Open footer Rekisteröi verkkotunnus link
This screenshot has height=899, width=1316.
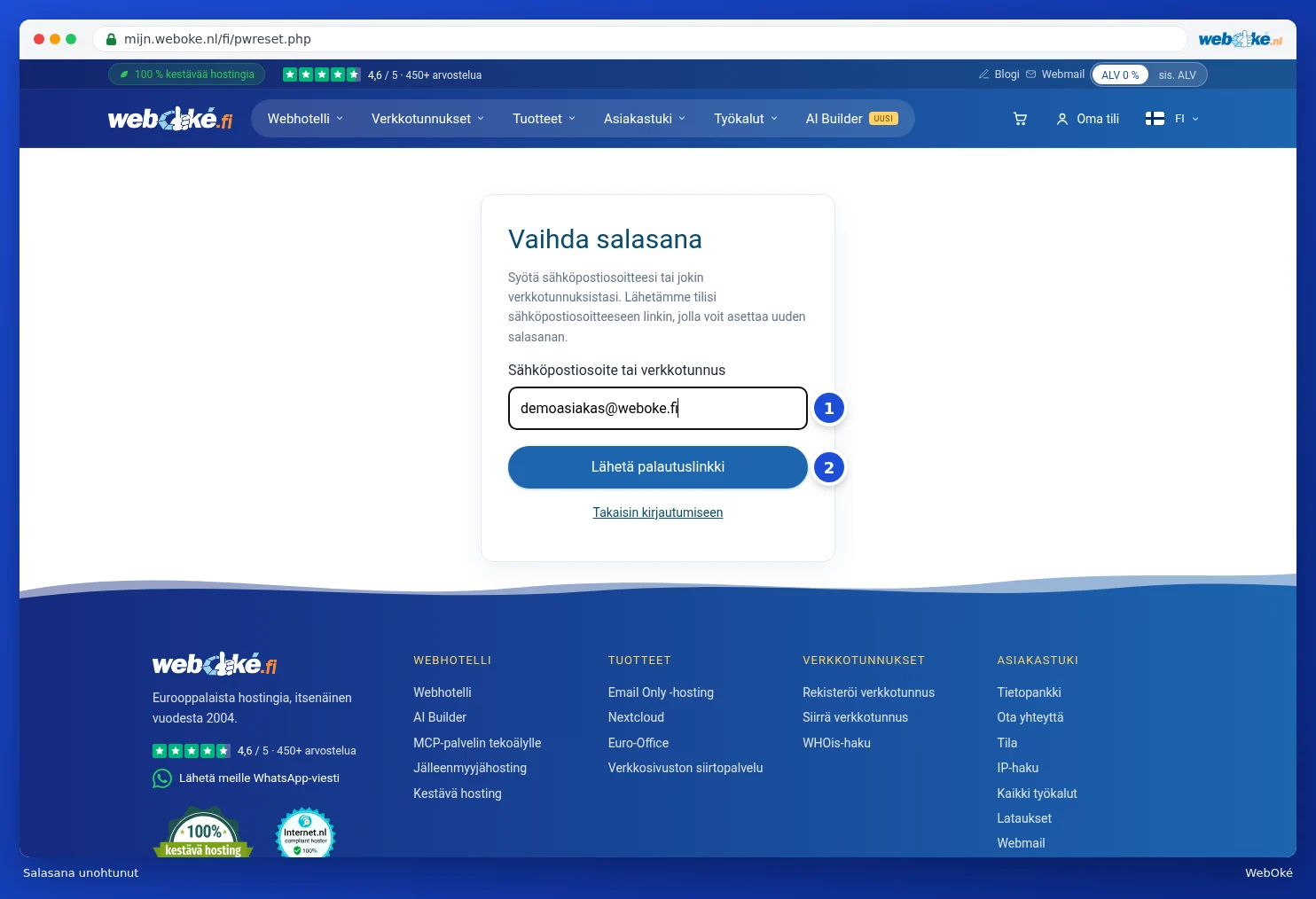click(868, 692)
